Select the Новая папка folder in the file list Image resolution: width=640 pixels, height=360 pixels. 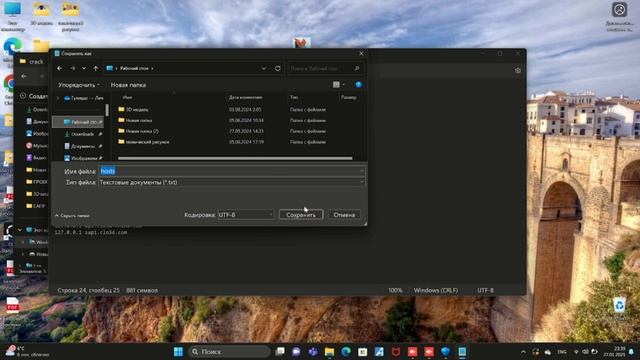[x=139, y=120]
